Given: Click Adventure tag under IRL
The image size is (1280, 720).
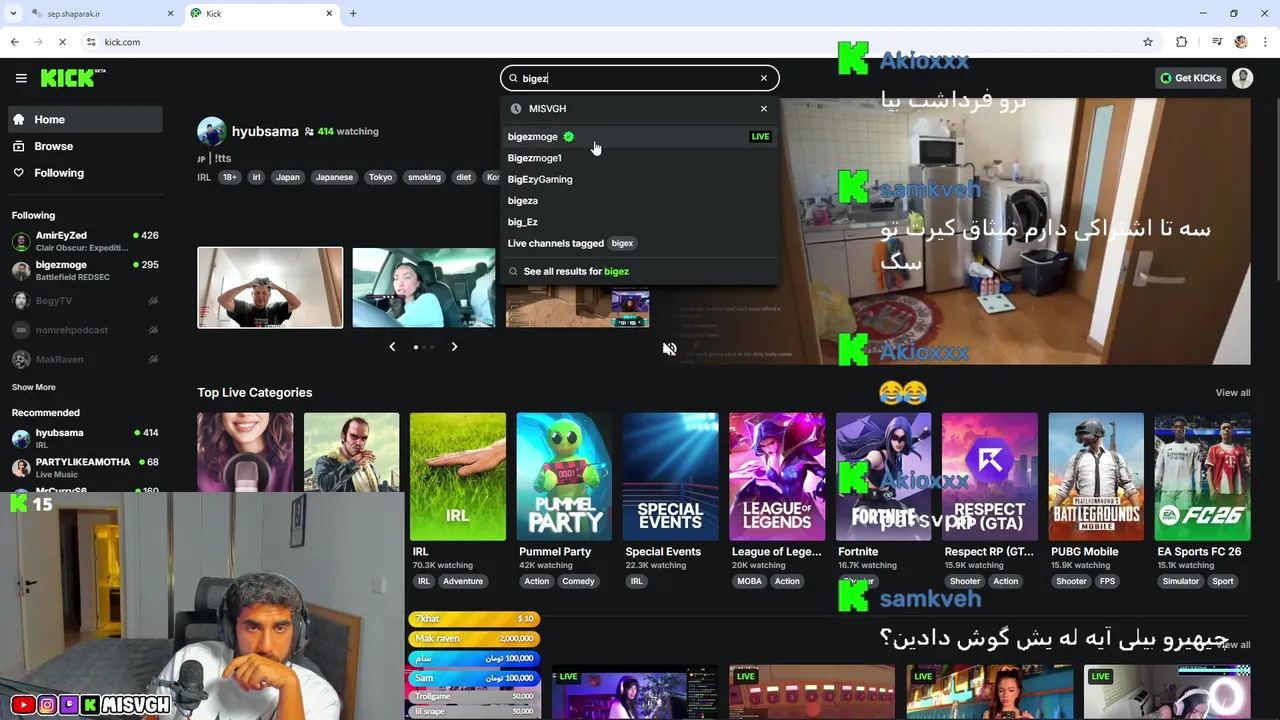Looking at the screenshot, I should (x=463, y=581).
